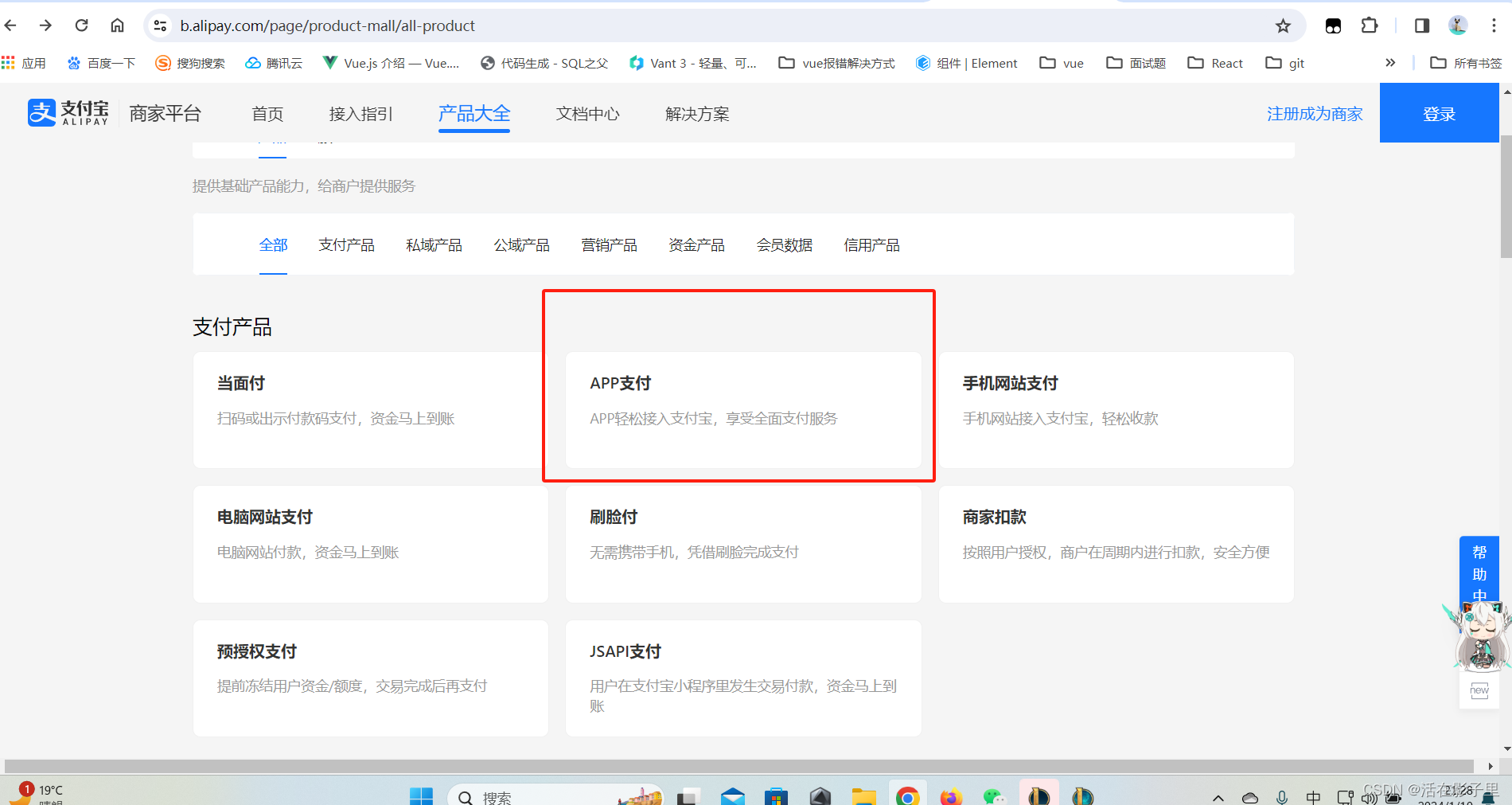Click the Alipay 支付宝 logo
The image size is (1512, 805).
(x=68, y=113)
